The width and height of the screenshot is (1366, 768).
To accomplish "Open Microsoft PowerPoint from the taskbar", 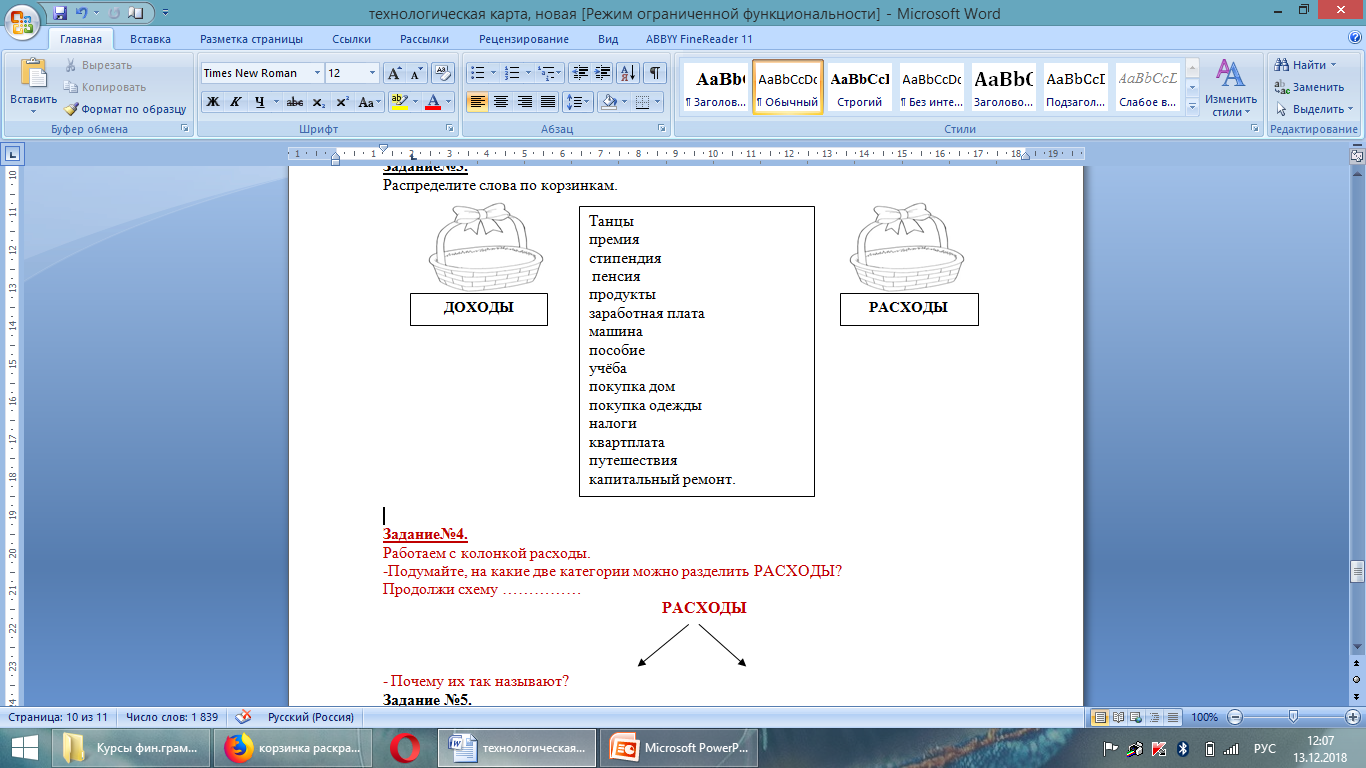I will [682, 747].
